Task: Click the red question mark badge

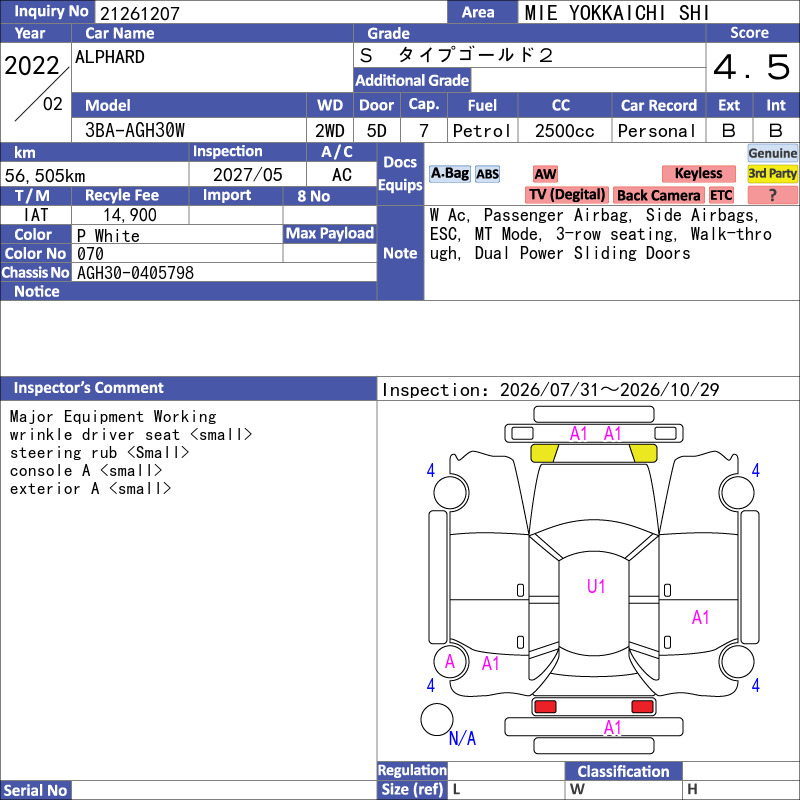Action: [x=772, y=195]
